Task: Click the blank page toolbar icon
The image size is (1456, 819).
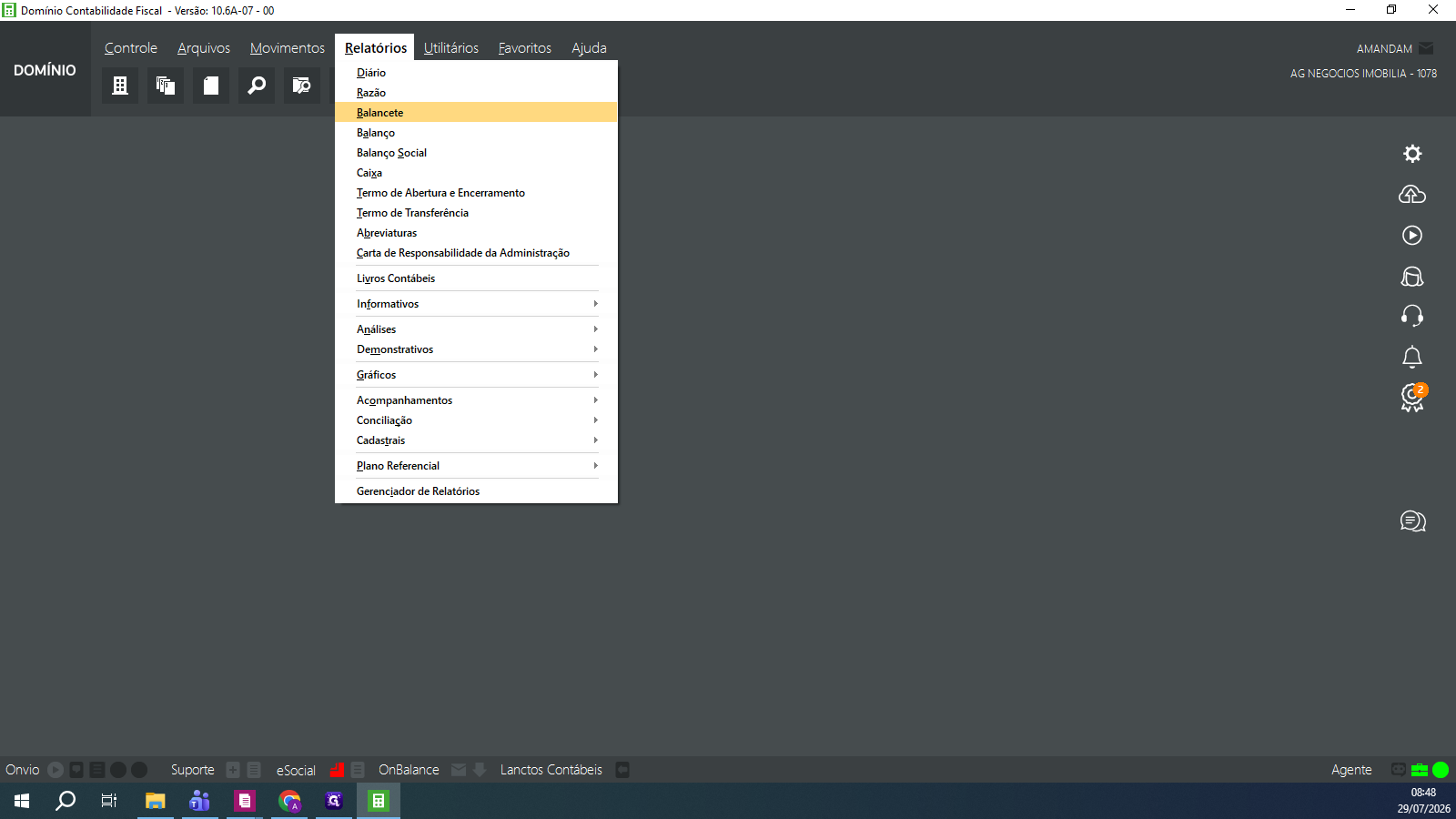Action: pos(210,86)
